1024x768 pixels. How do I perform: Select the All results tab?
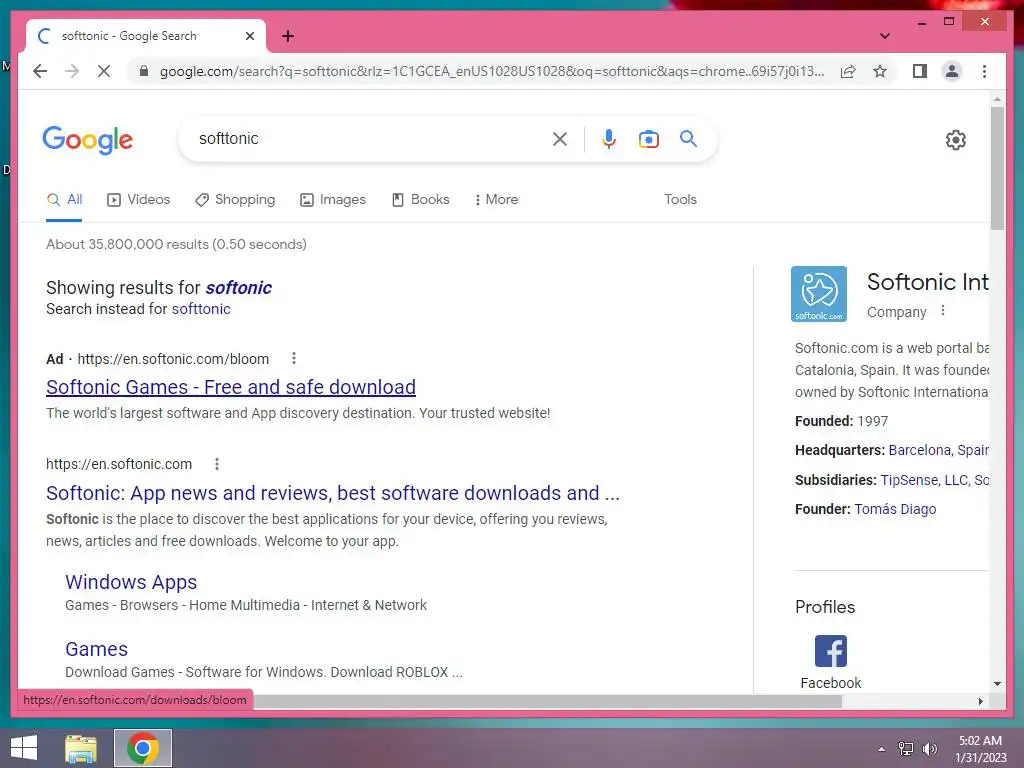tap(64, 200)
